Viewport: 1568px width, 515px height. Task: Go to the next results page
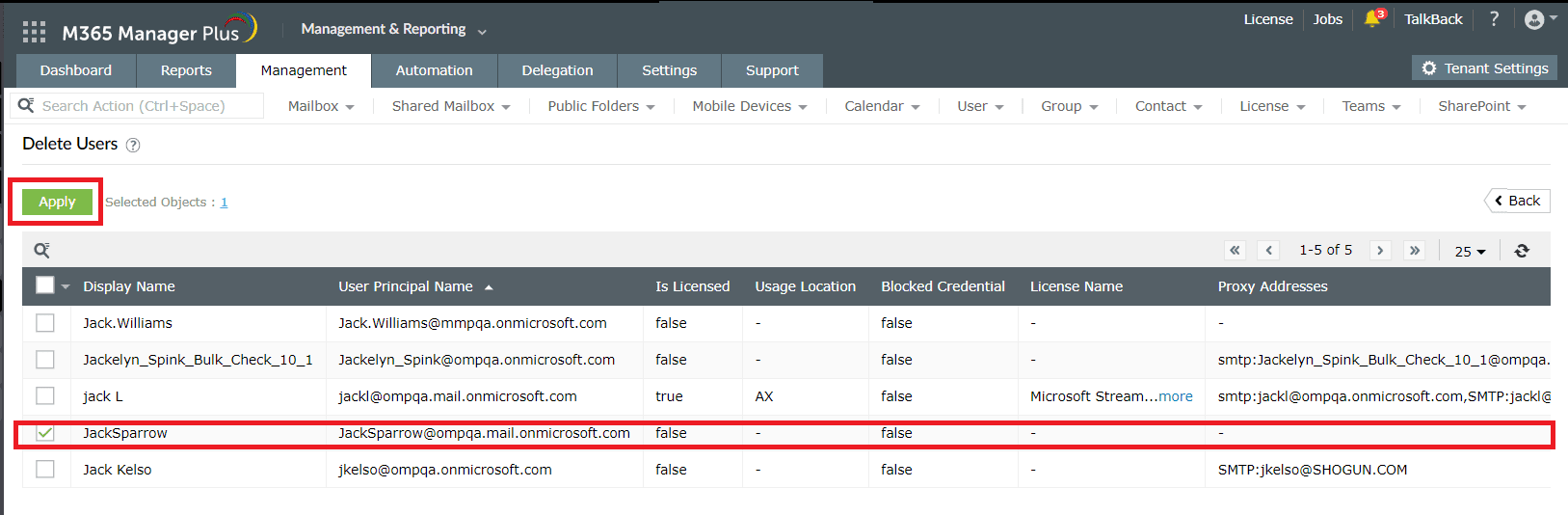pos(1380,251)
